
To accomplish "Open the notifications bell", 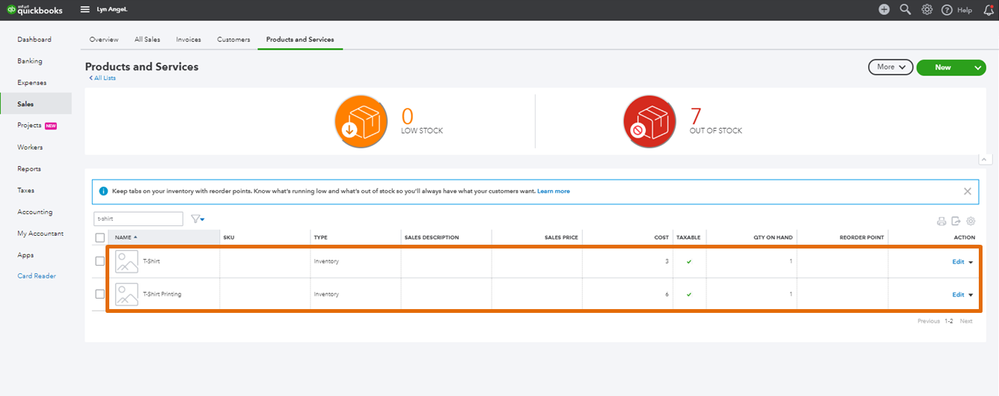I will 989,10.
